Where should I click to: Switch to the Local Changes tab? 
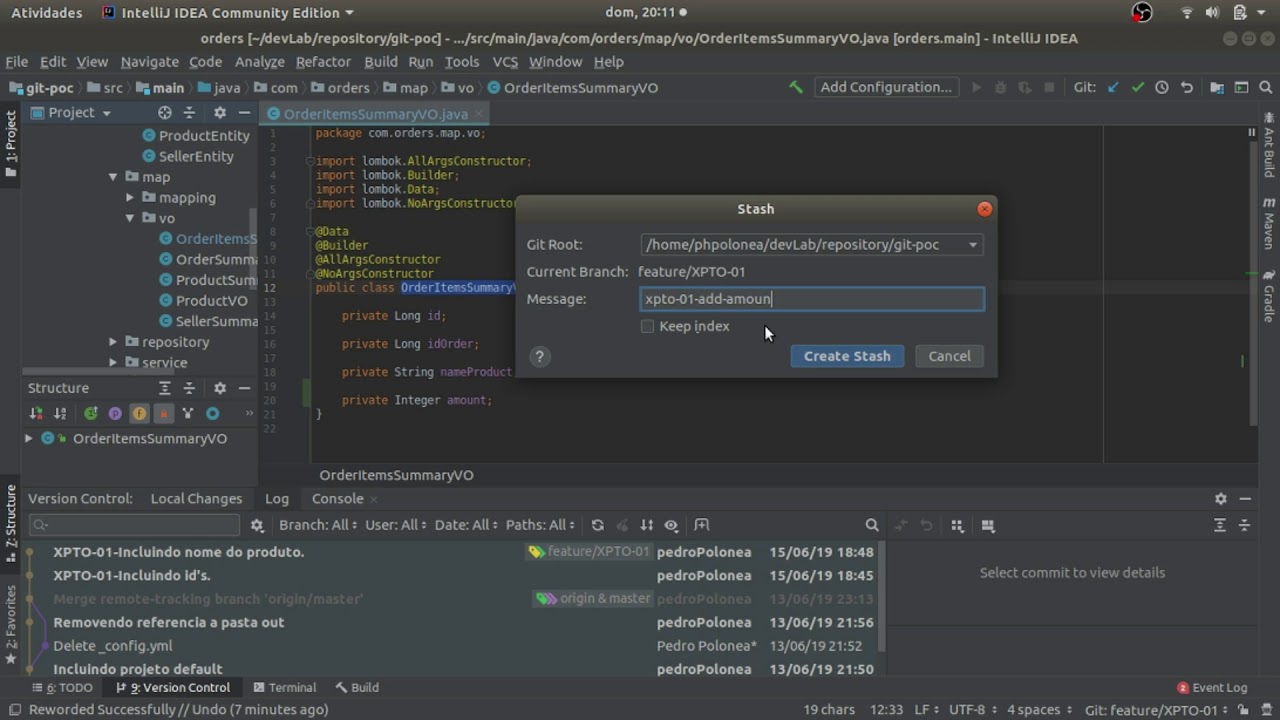point(196,498)
